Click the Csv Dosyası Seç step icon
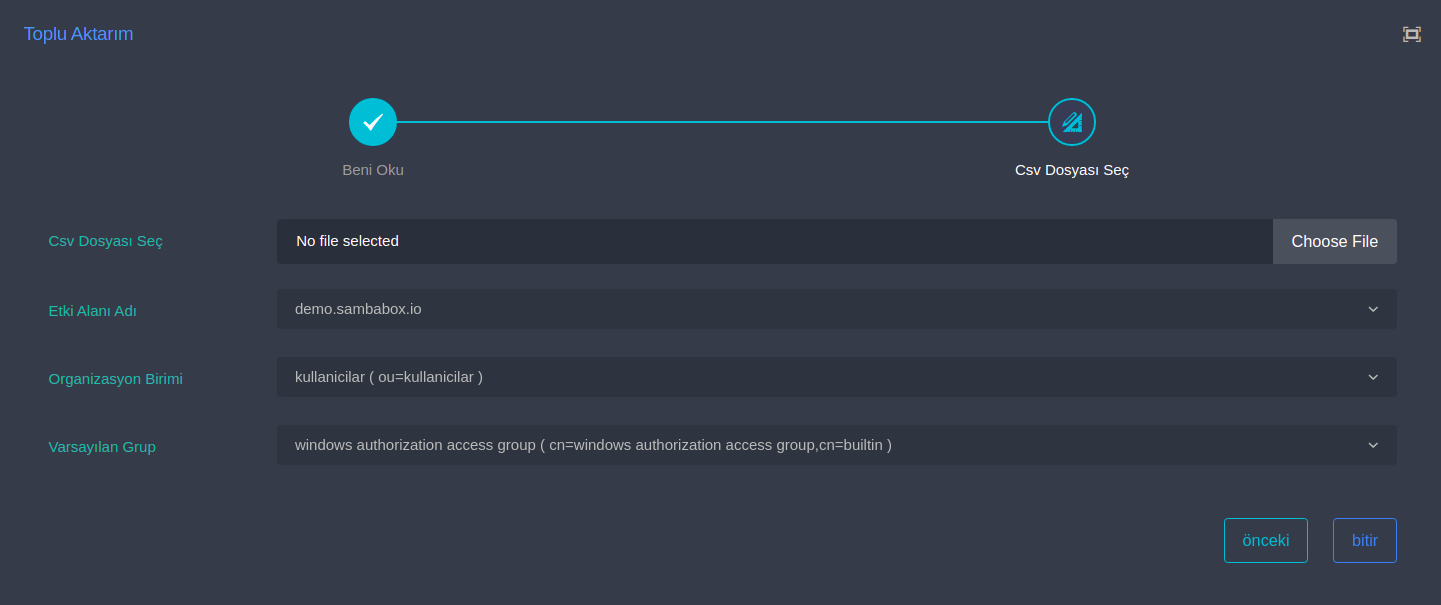The width and height of the screenshot is (1441, 605). pyautogui.click(x=1071, y=122)
